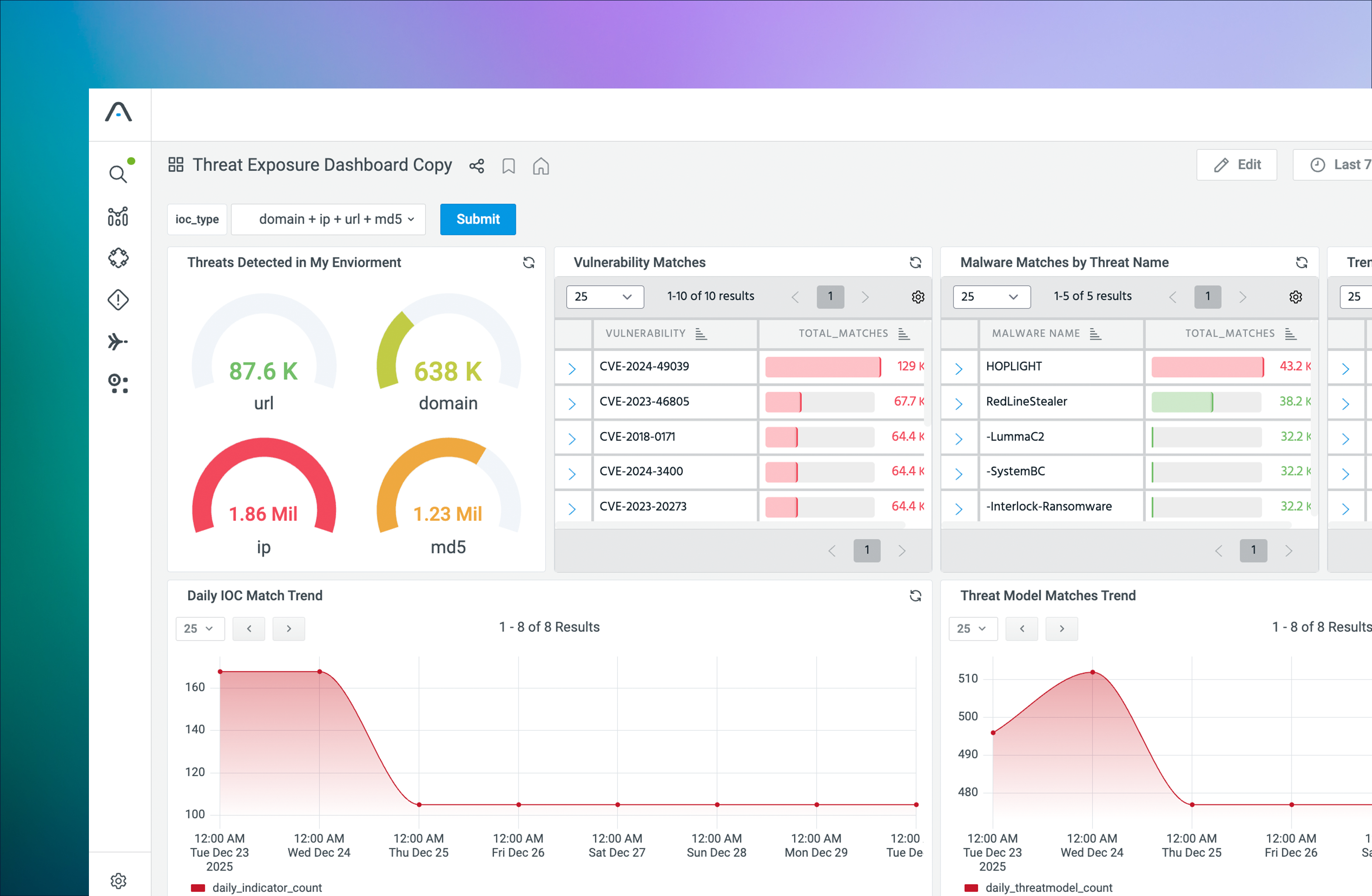Screen dimensions: 1372x896
Task: Expand the CVE-2024-49039 row
Action: (x=572, y=368)
